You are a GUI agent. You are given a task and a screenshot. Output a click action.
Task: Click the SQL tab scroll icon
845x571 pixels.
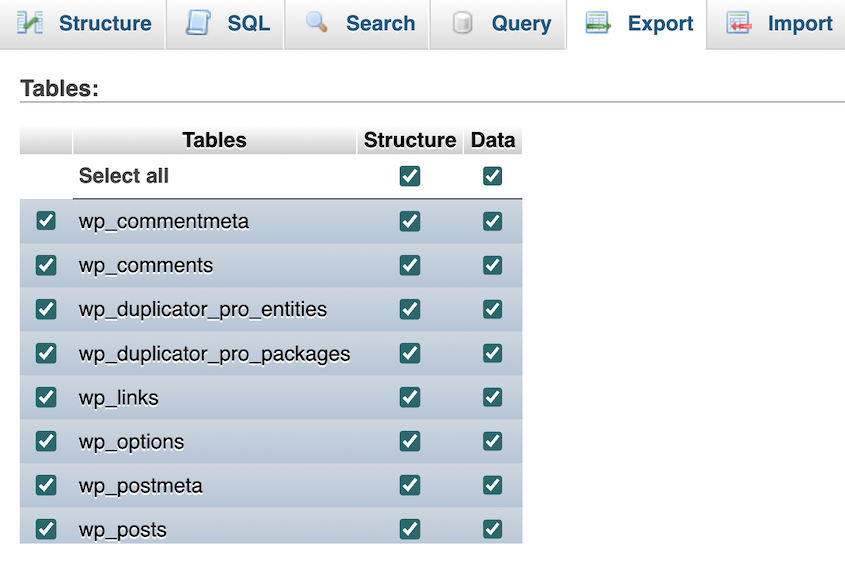[198, 23]
